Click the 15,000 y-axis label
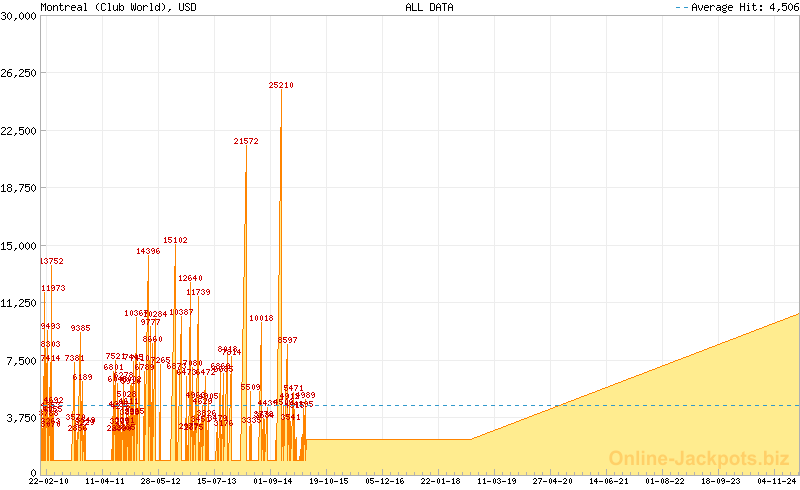 (18, 246)
